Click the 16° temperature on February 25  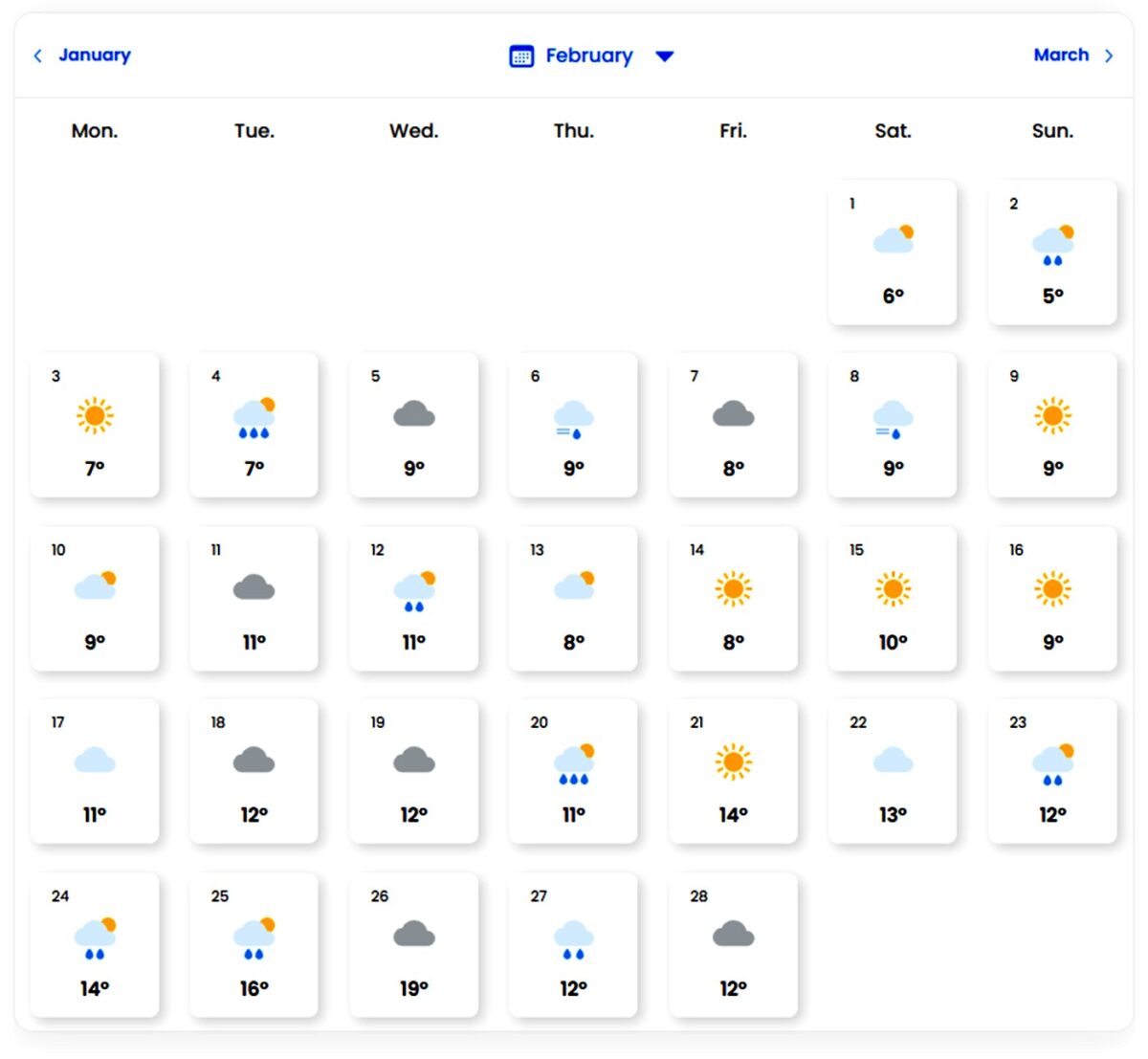tap(254, 988)
